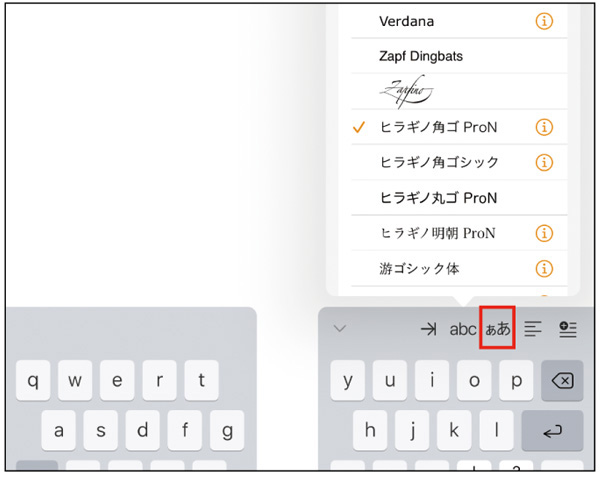This screenshot has width=600, height=500.
Task: Tap the abc text style button
Action: [x=463, y=329]
